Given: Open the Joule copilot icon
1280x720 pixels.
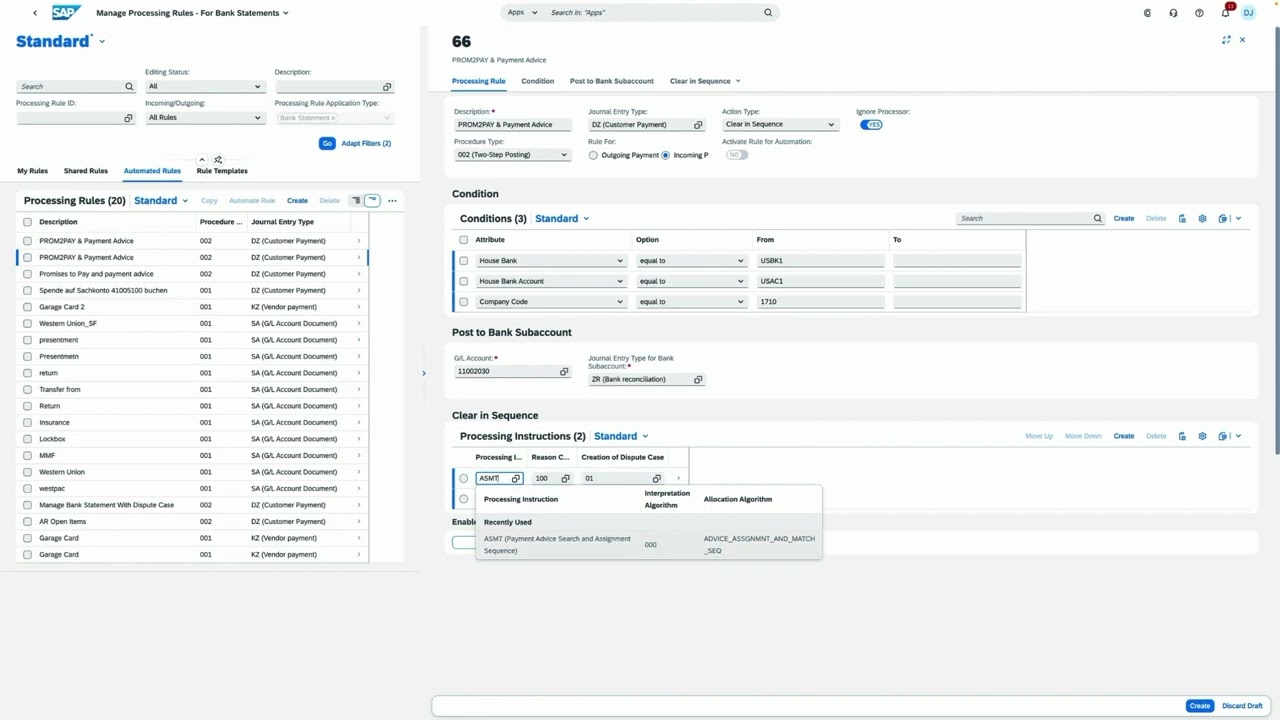Looking at the screenshot, I should tap(1147, 13).
